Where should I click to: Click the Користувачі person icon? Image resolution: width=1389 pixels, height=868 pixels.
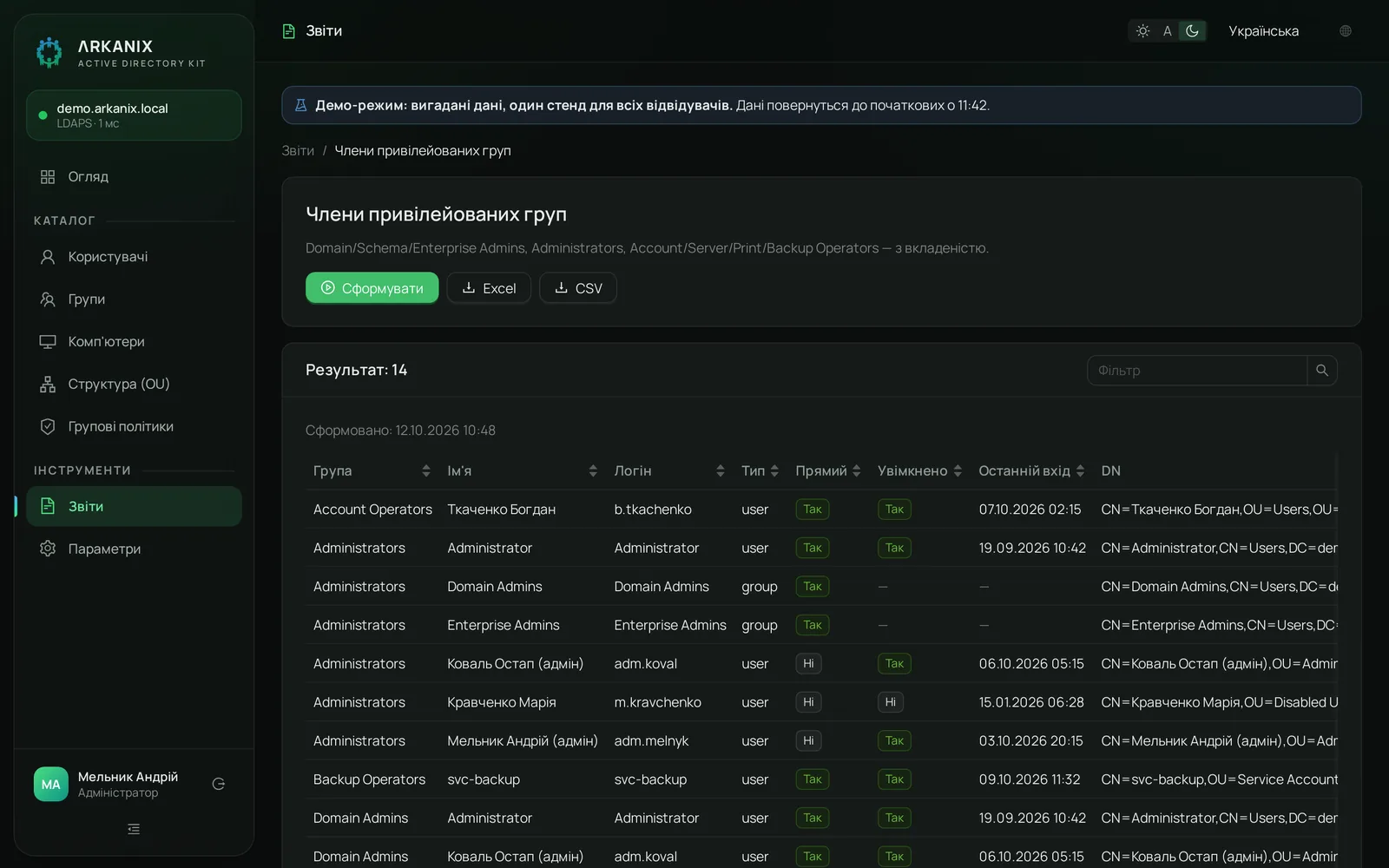pos(48,257)
